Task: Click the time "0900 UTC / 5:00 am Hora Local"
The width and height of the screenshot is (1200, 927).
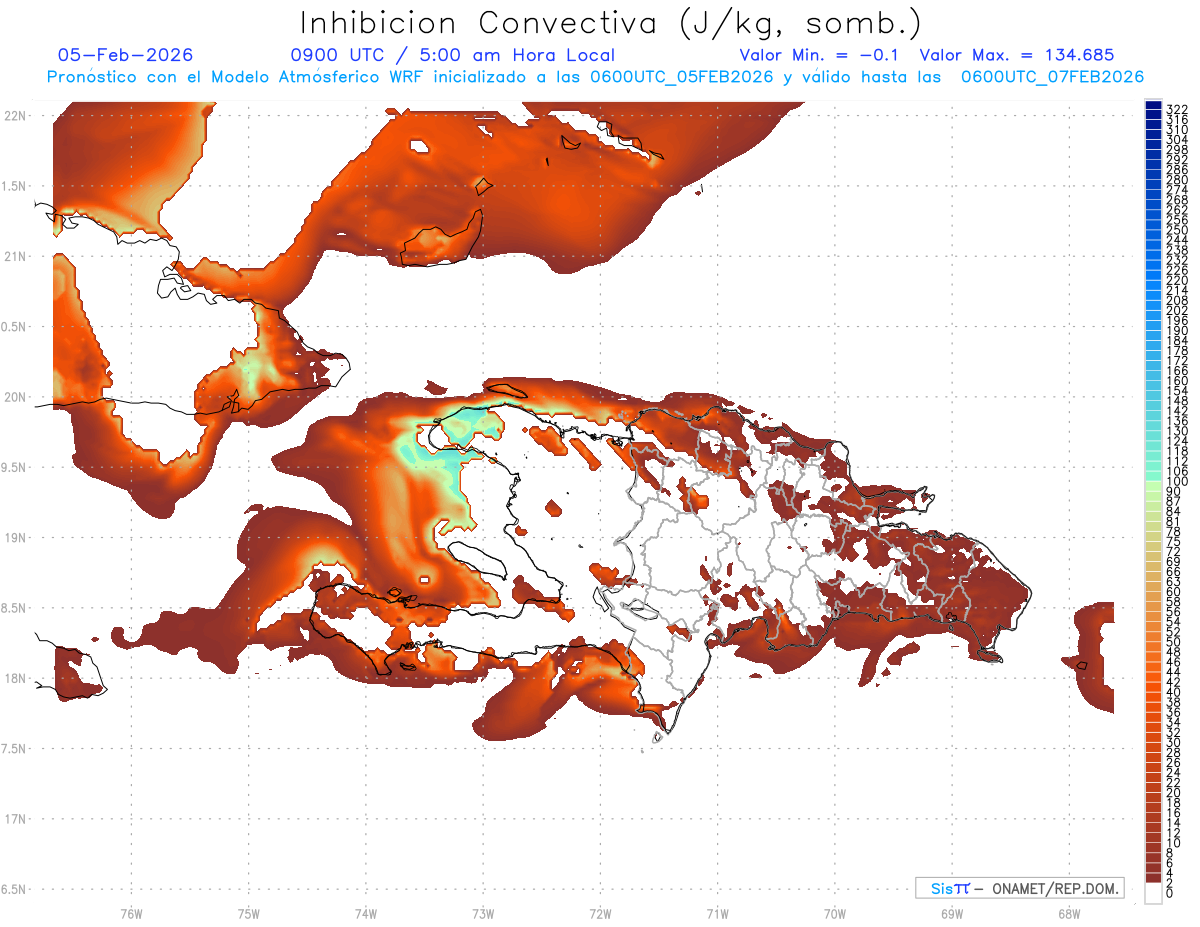Action: pos(453,56)
